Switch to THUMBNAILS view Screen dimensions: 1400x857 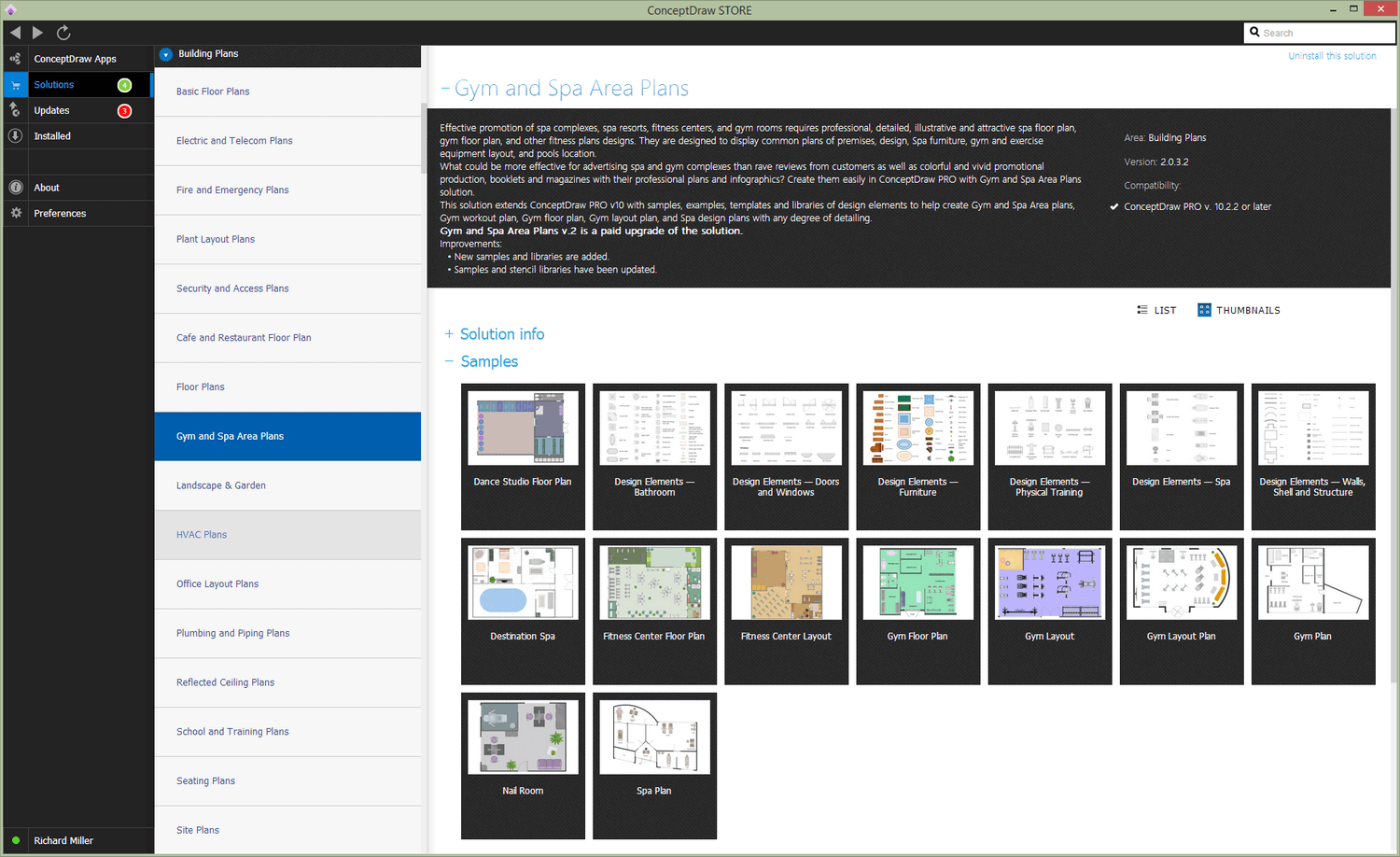pyautogui.click(x=1239, y=310)
